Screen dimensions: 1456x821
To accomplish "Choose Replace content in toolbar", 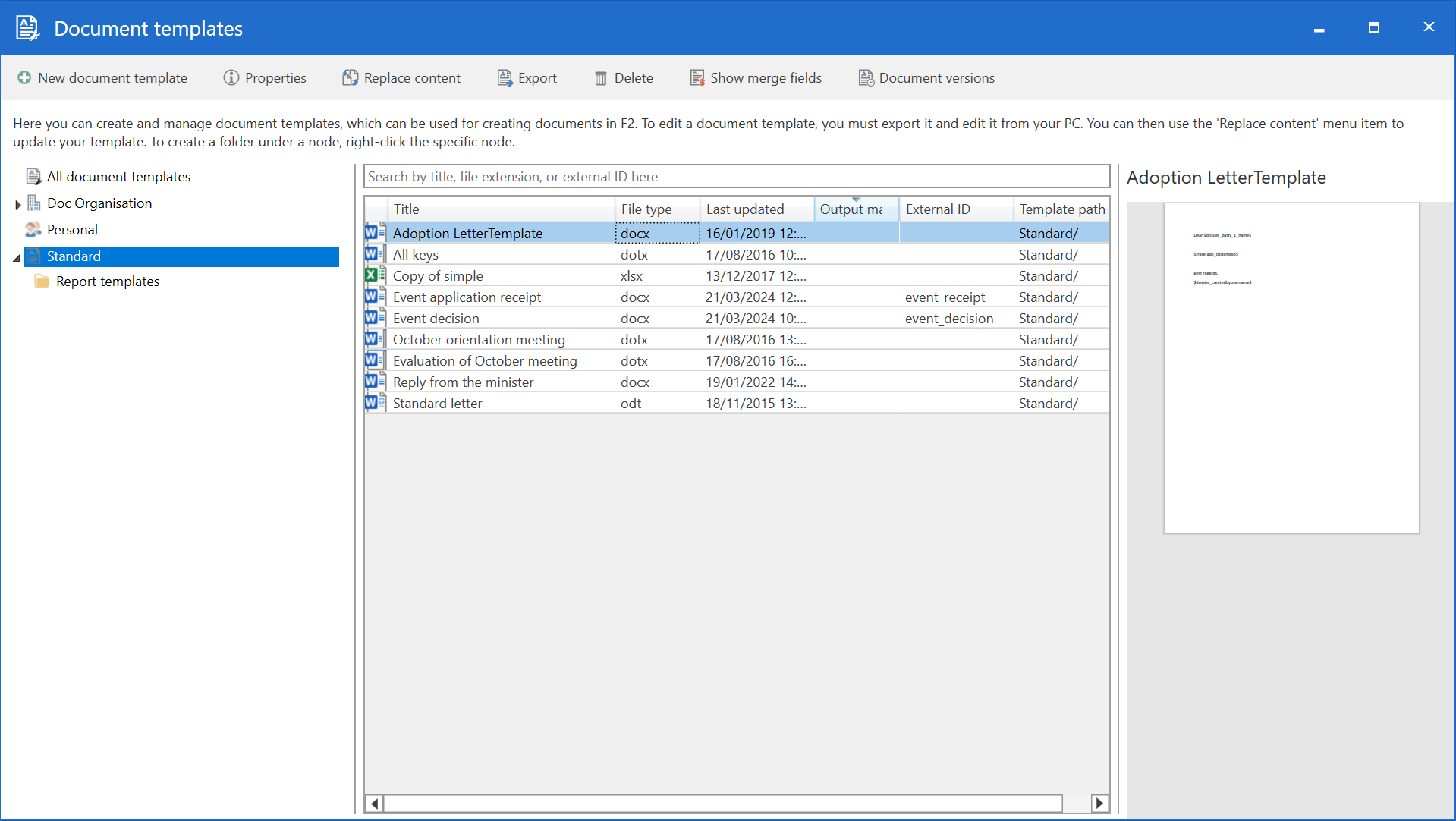I will 401,78.
